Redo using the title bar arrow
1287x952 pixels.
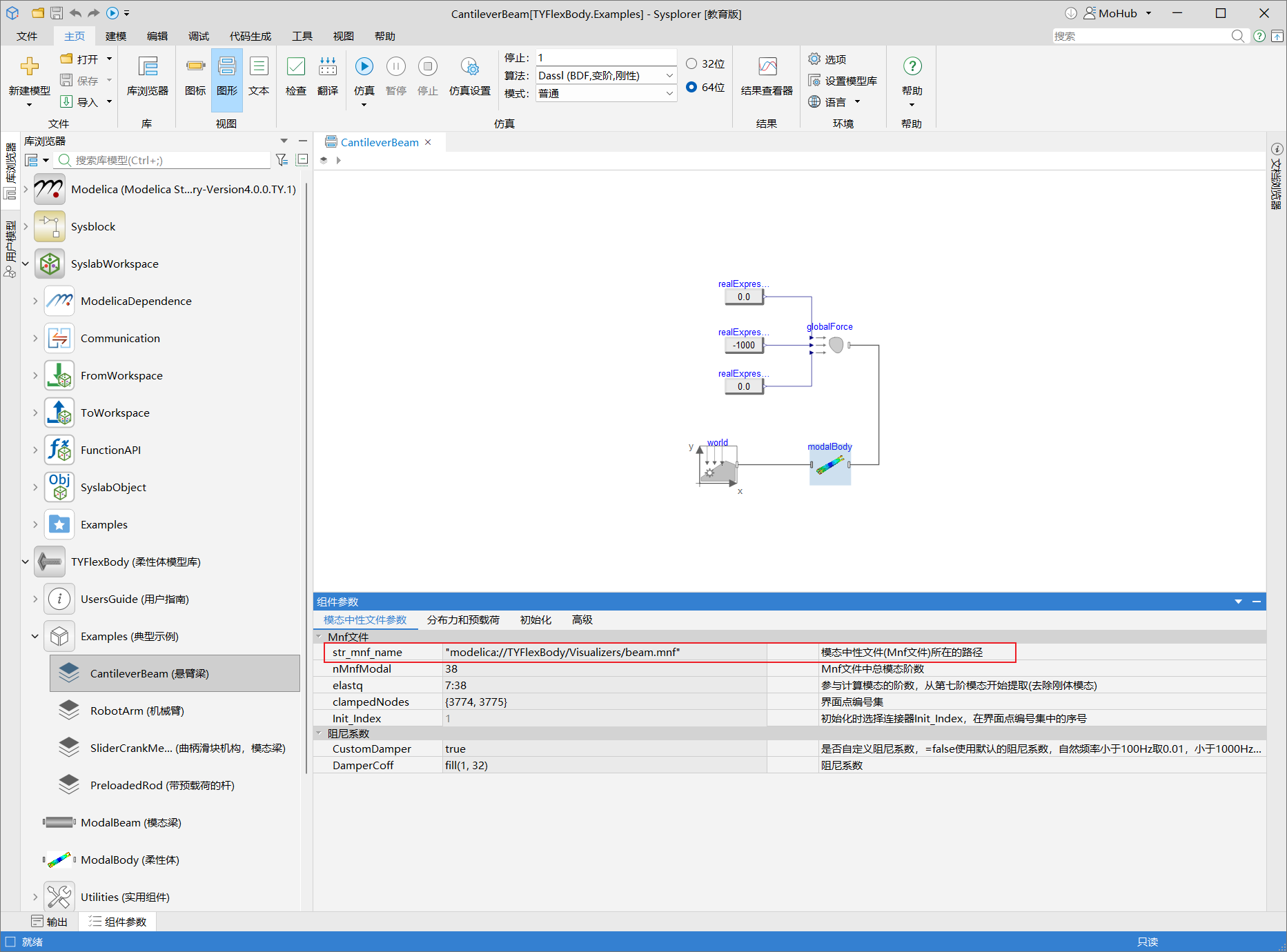[93, 13]
